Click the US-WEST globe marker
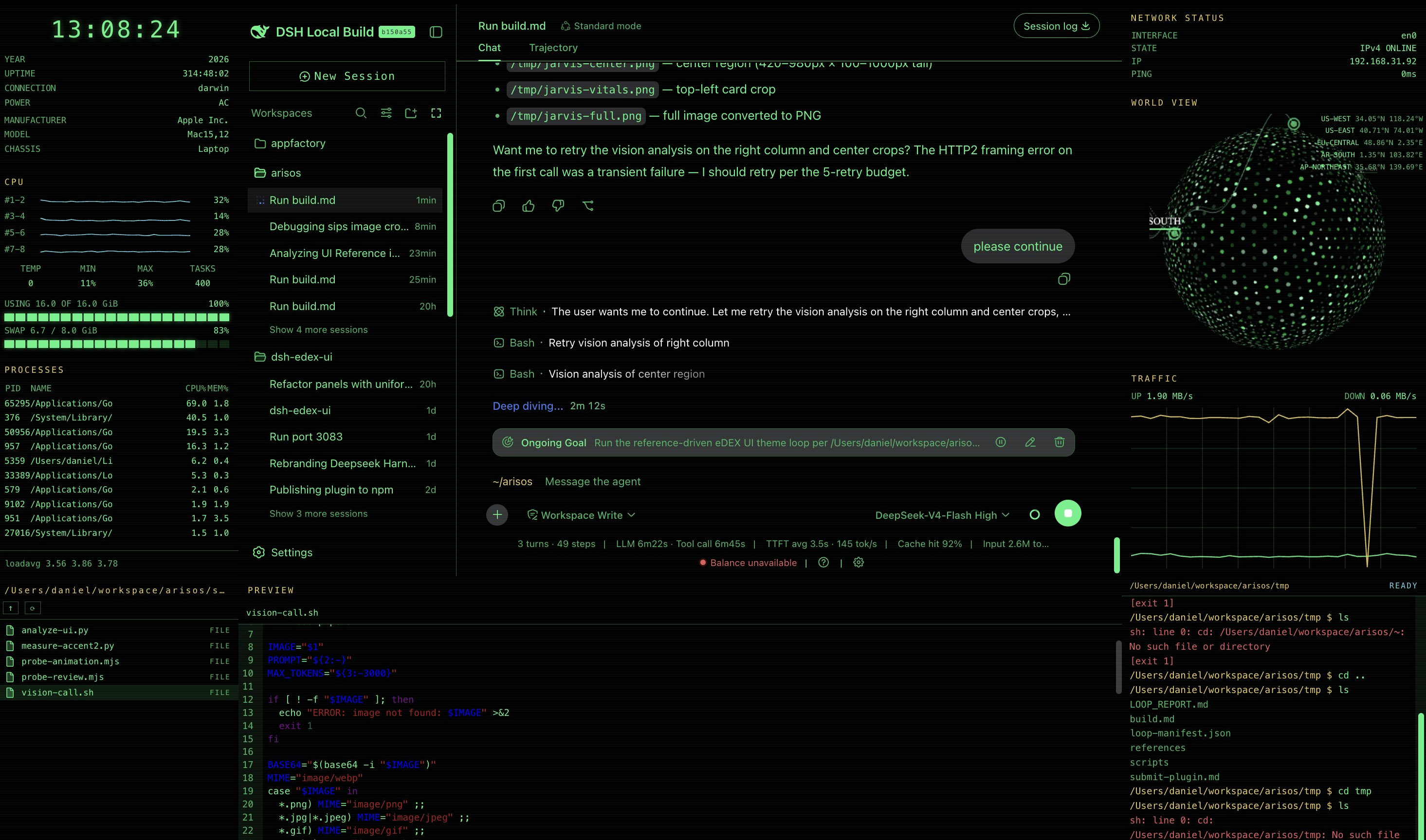 (1294, 124)
